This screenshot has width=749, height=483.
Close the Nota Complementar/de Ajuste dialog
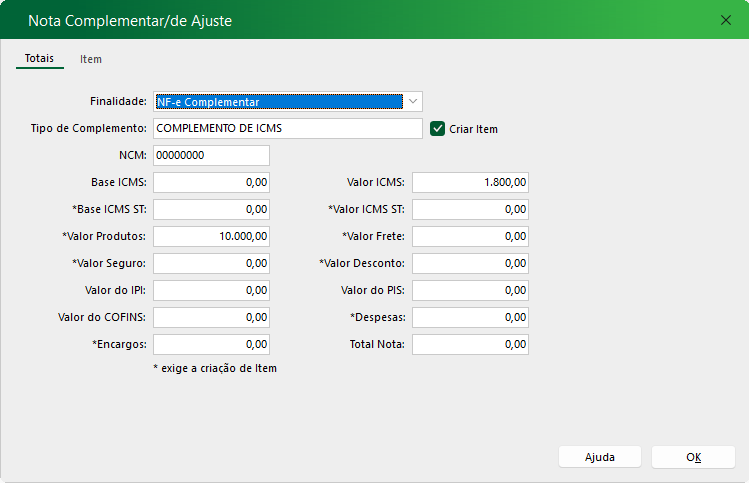(x=726, y=19)
